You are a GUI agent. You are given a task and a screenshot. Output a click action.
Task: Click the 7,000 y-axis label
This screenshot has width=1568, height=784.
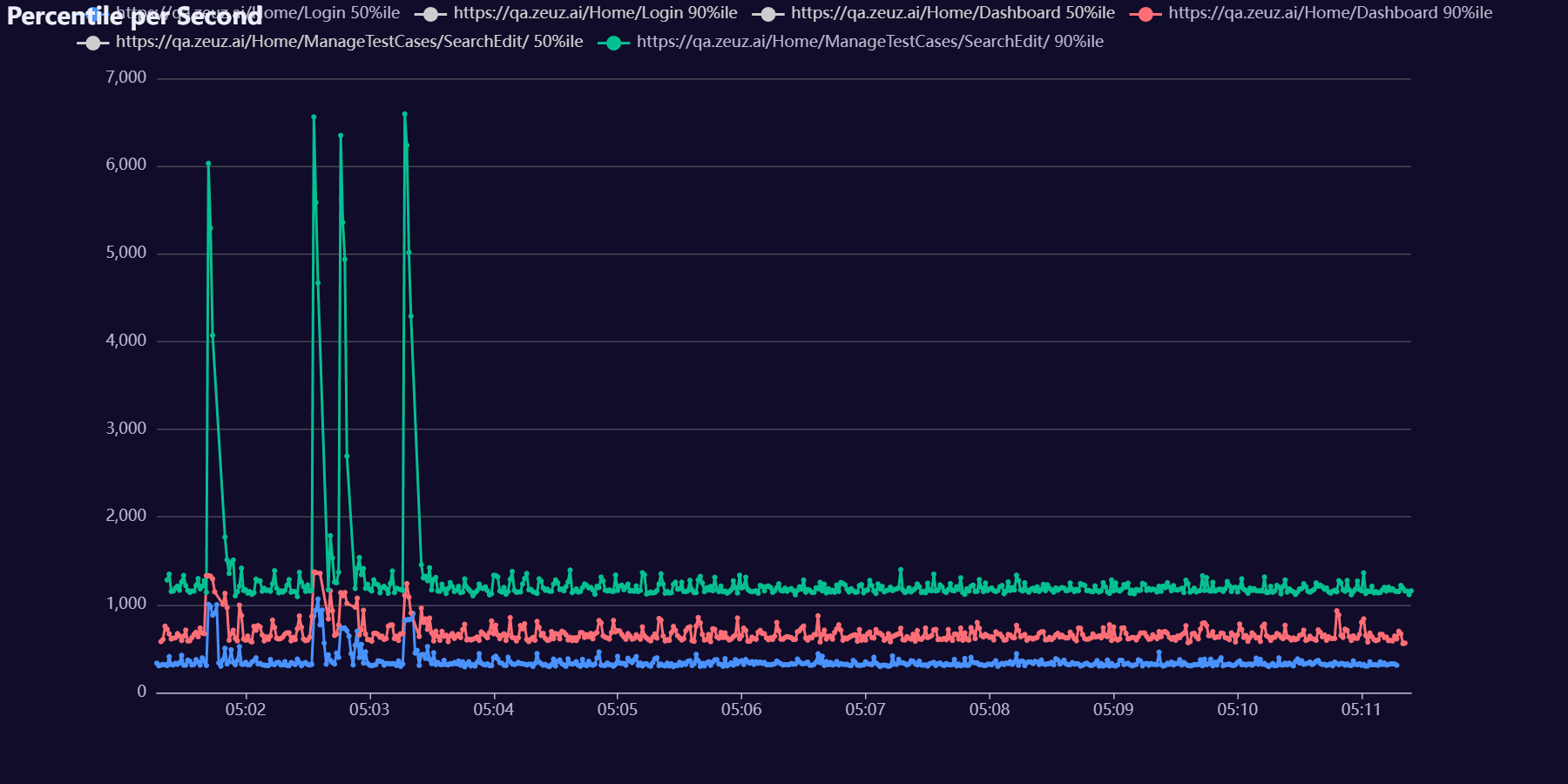[x=126, y=78]
